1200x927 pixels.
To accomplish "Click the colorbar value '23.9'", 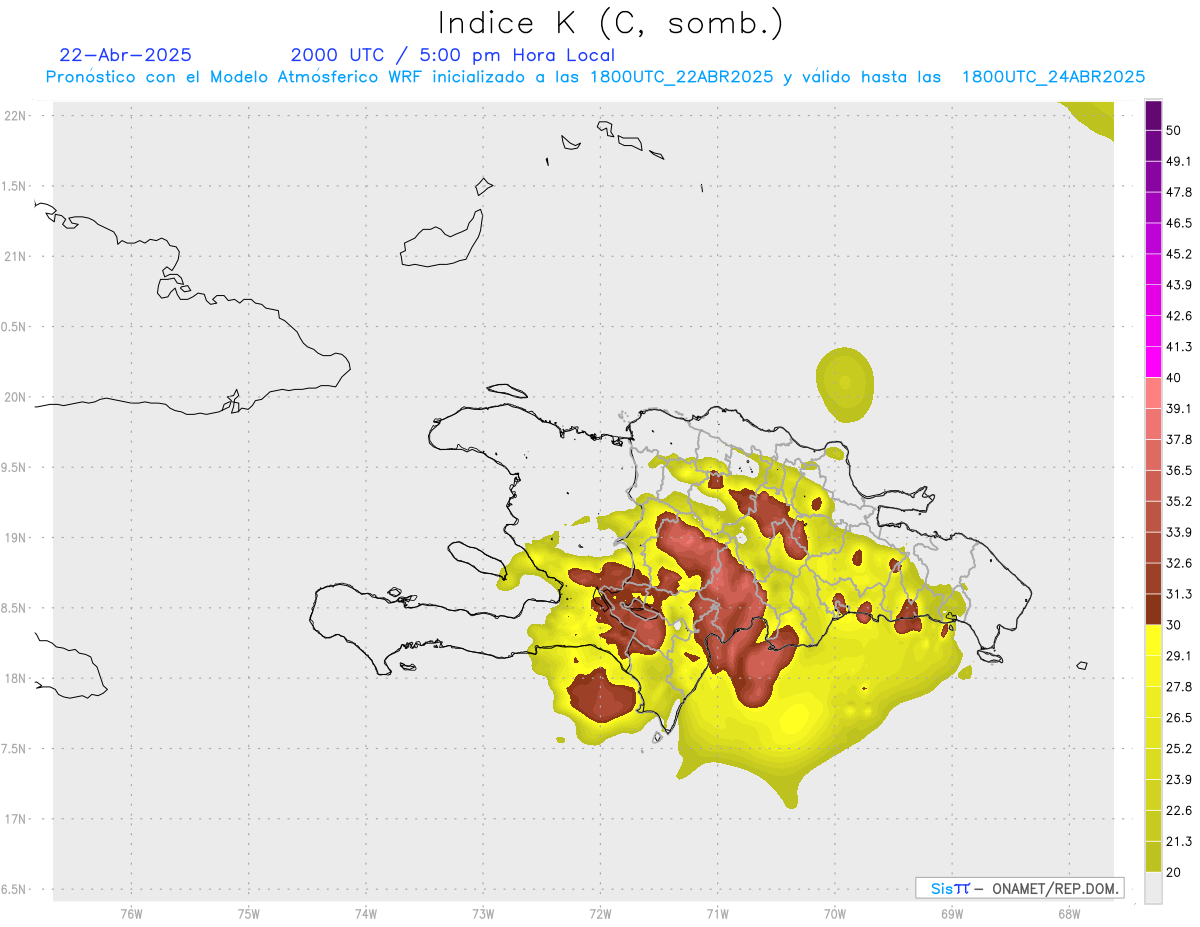I will pos(1179,779).
